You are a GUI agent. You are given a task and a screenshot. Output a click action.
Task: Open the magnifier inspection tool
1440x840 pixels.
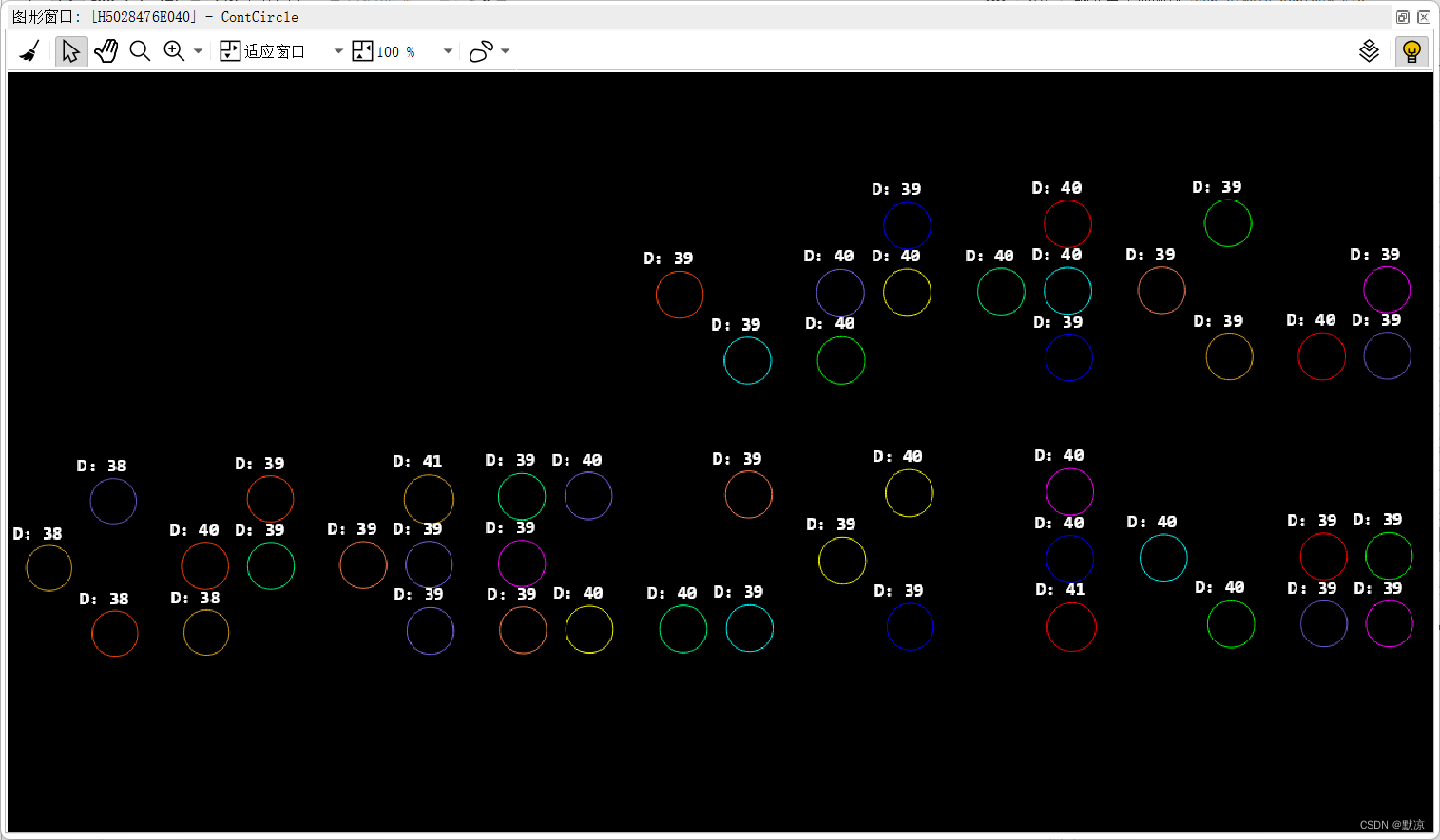141,50
